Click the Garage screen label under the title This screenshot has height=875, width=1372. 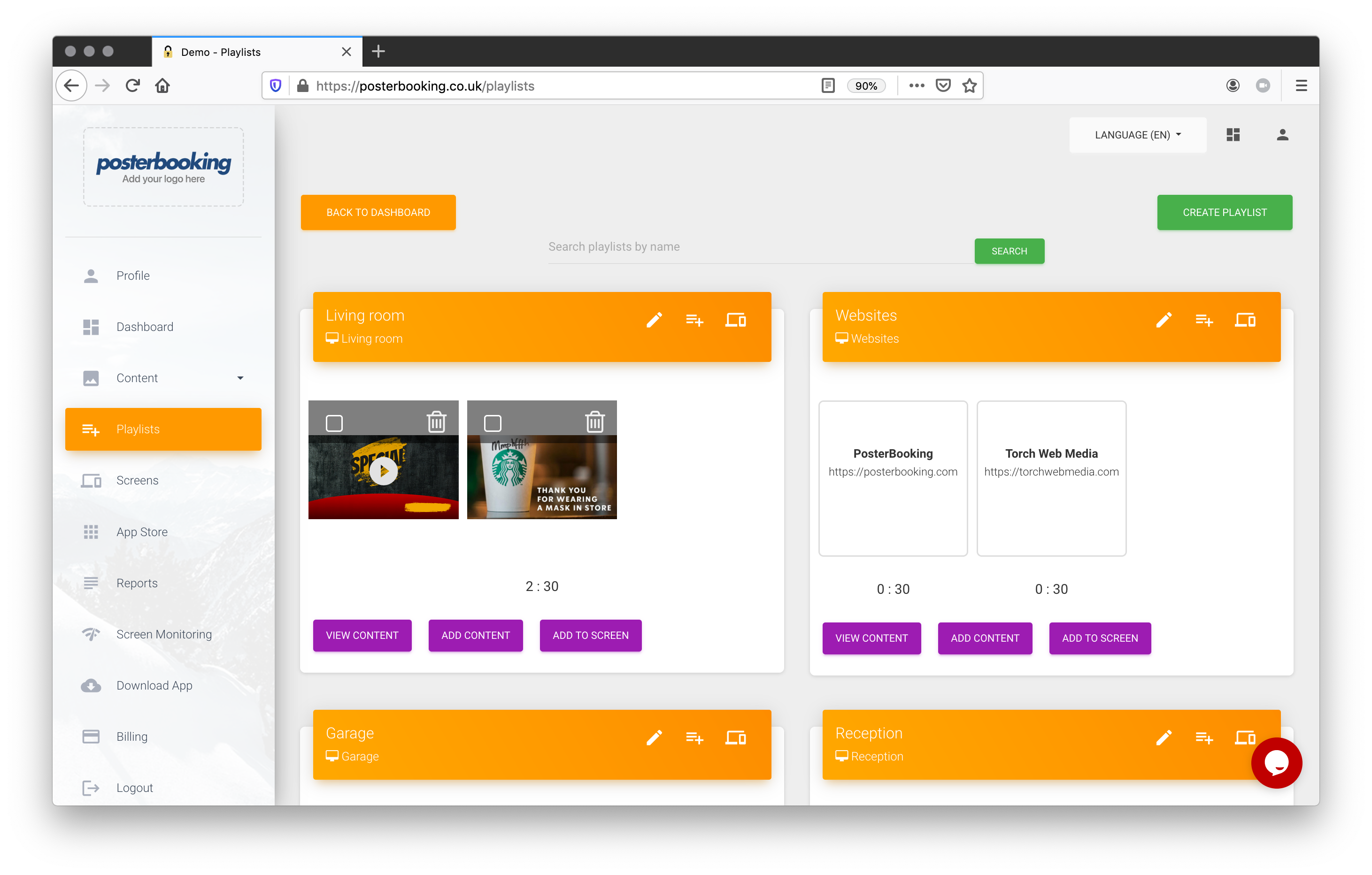tap(352, 756)
